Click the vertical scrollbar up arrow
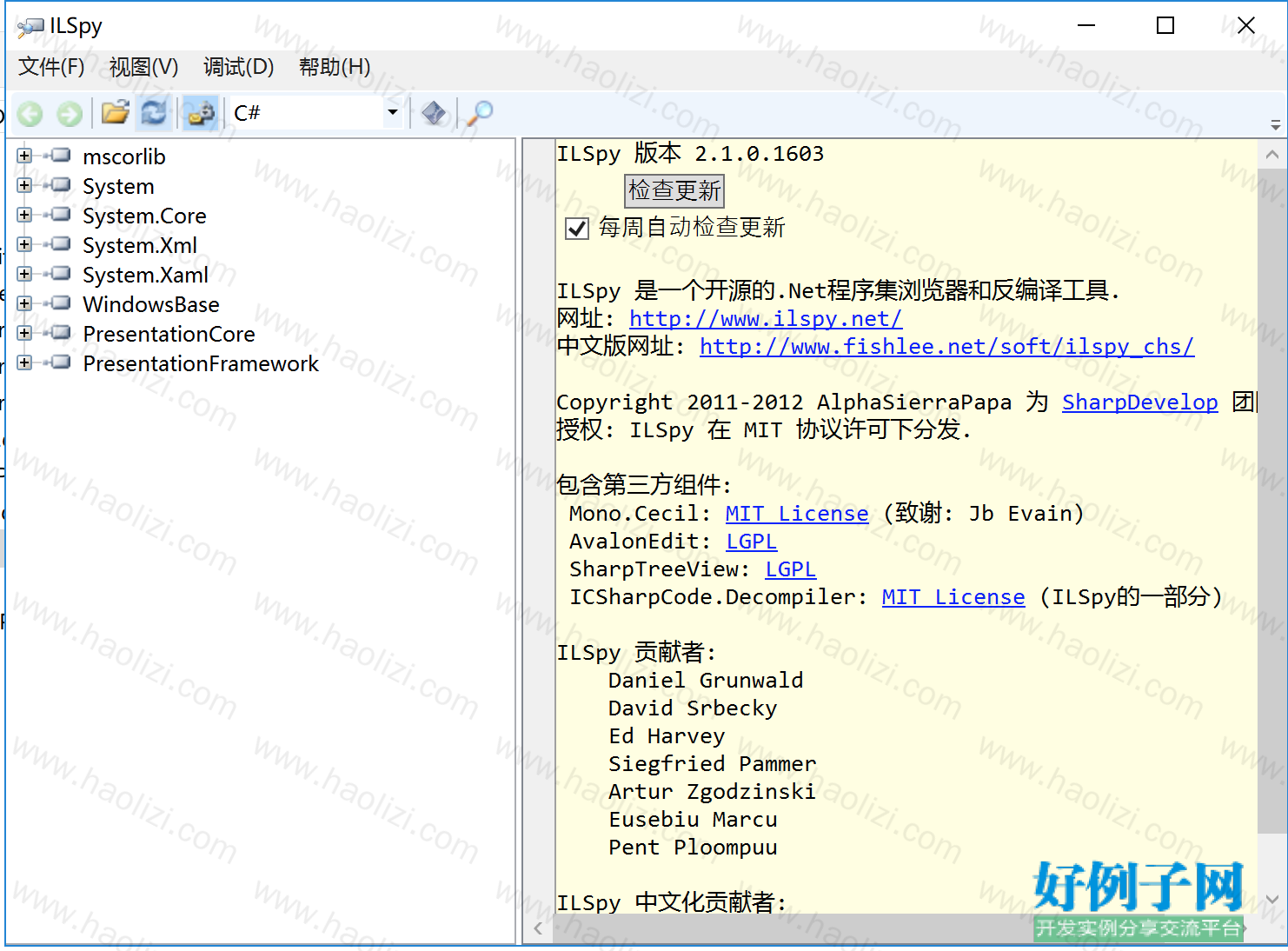This screenshot has width=1288, height=951. (1272, 155)
